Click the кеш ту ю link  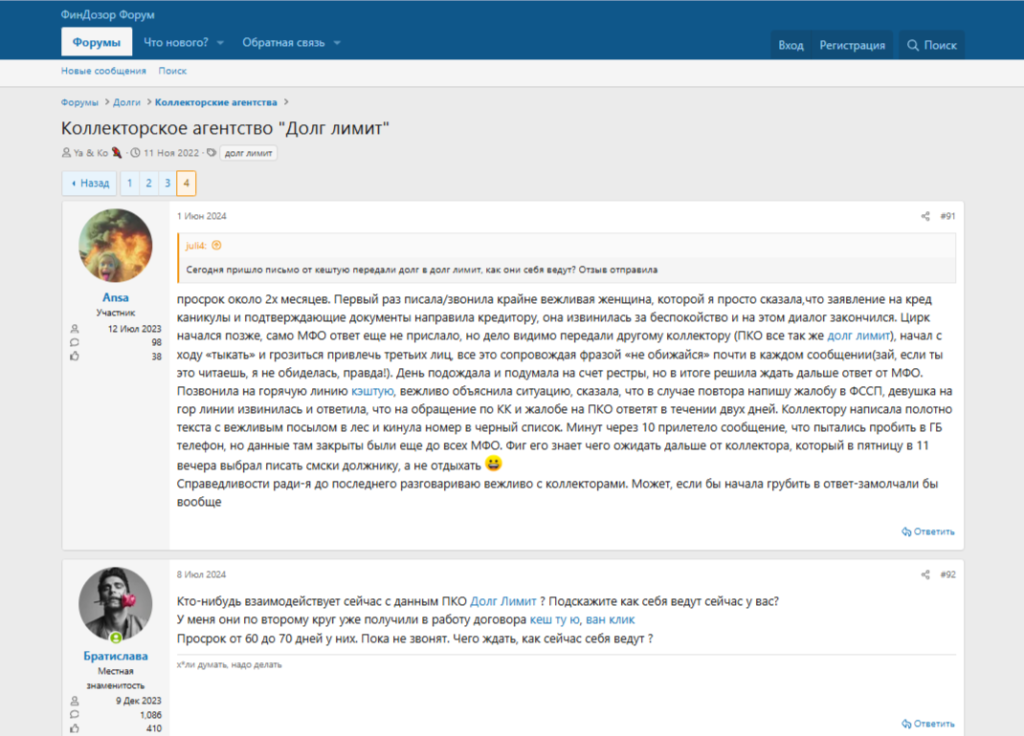(554, 620)
